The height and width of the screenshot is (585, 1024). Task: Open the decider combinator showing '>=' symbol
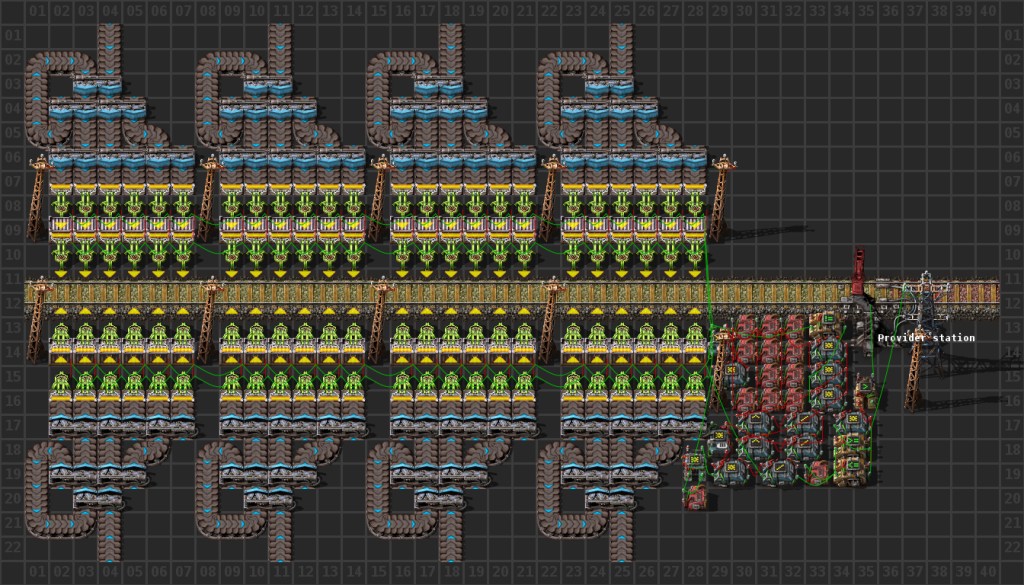tap(851, 444)
